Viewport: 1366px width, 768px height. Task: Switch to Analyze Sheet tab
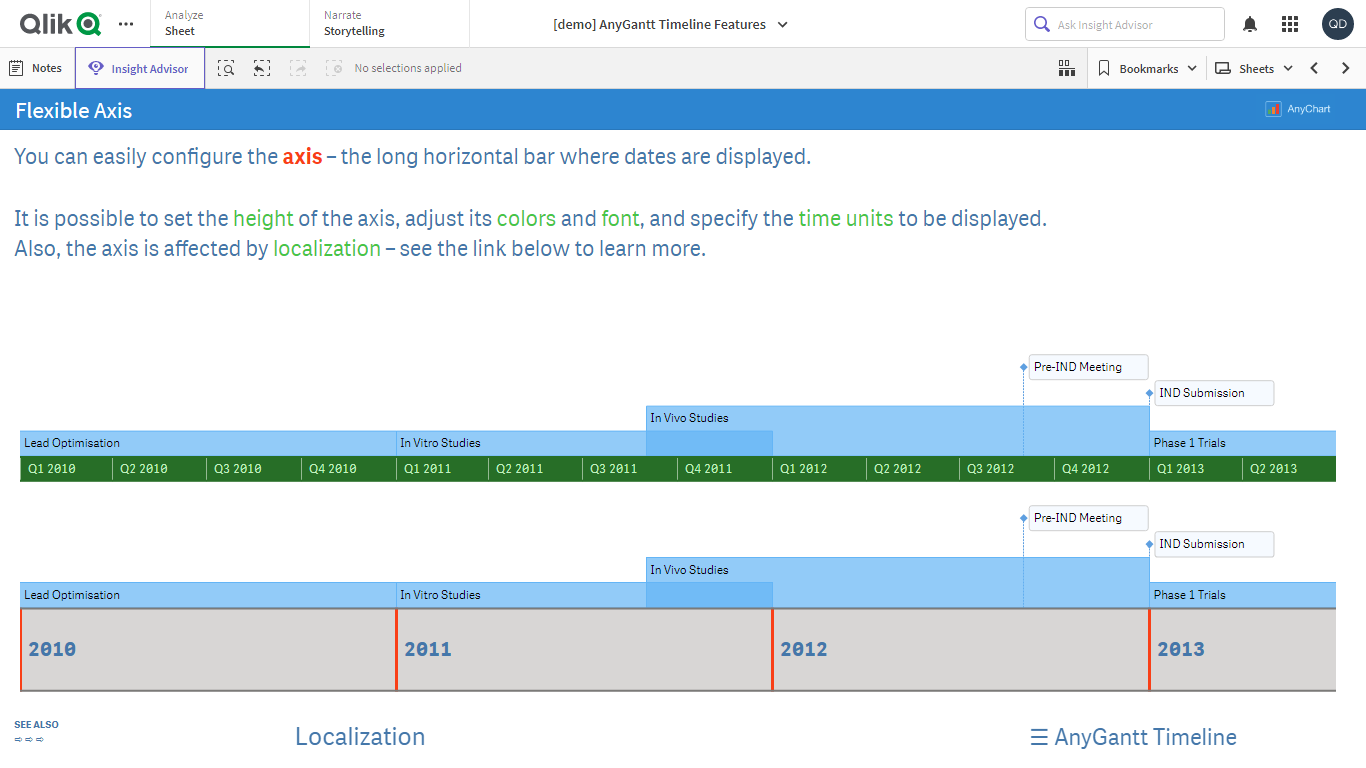click(230, 24)
